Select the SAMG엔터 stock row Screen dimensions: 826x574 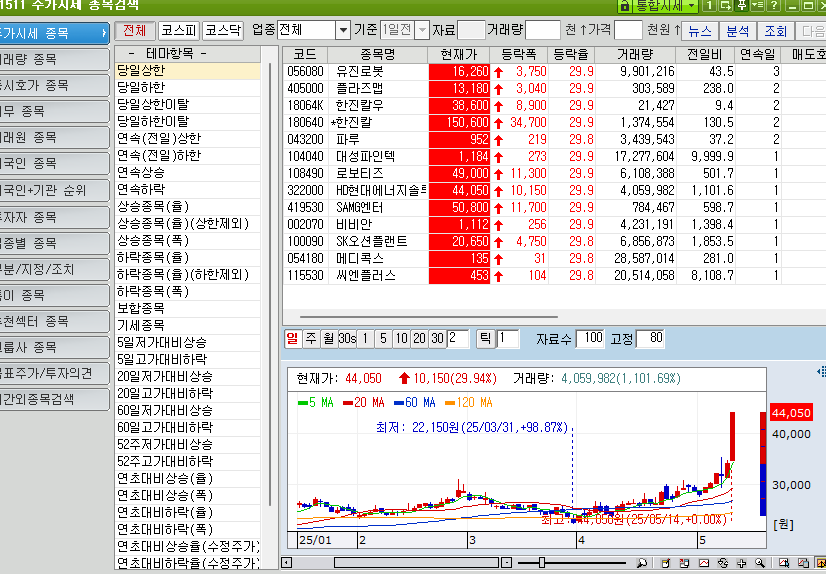point(554,207)
